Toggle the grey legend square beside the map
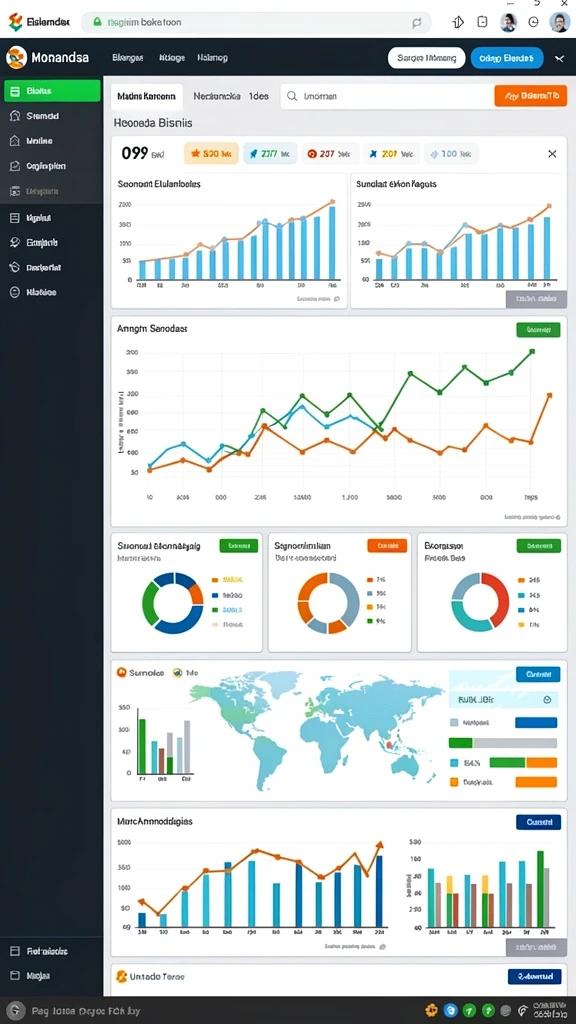This screenshot has height=1024, width=576. (454, 723)
